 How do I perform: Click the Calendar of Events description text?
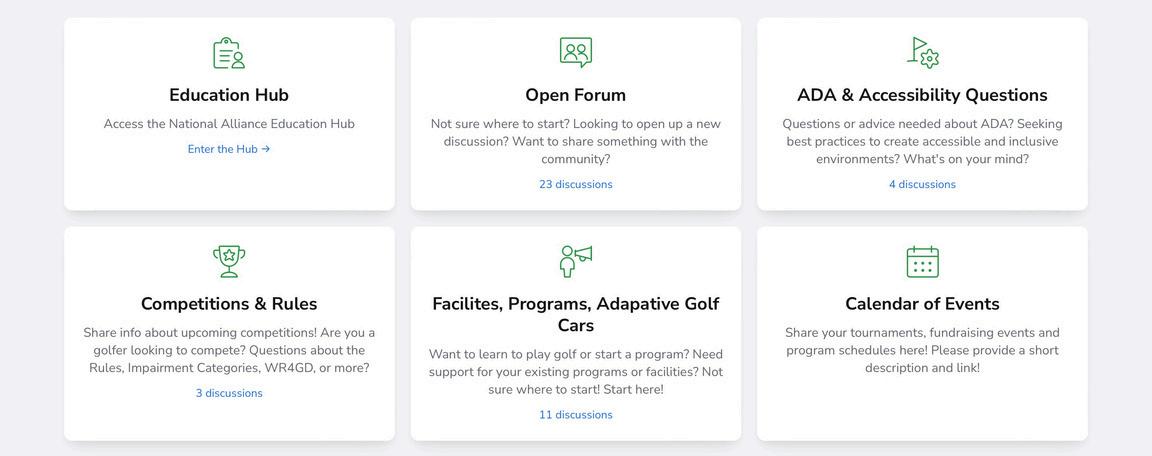(x=922, y=350)
